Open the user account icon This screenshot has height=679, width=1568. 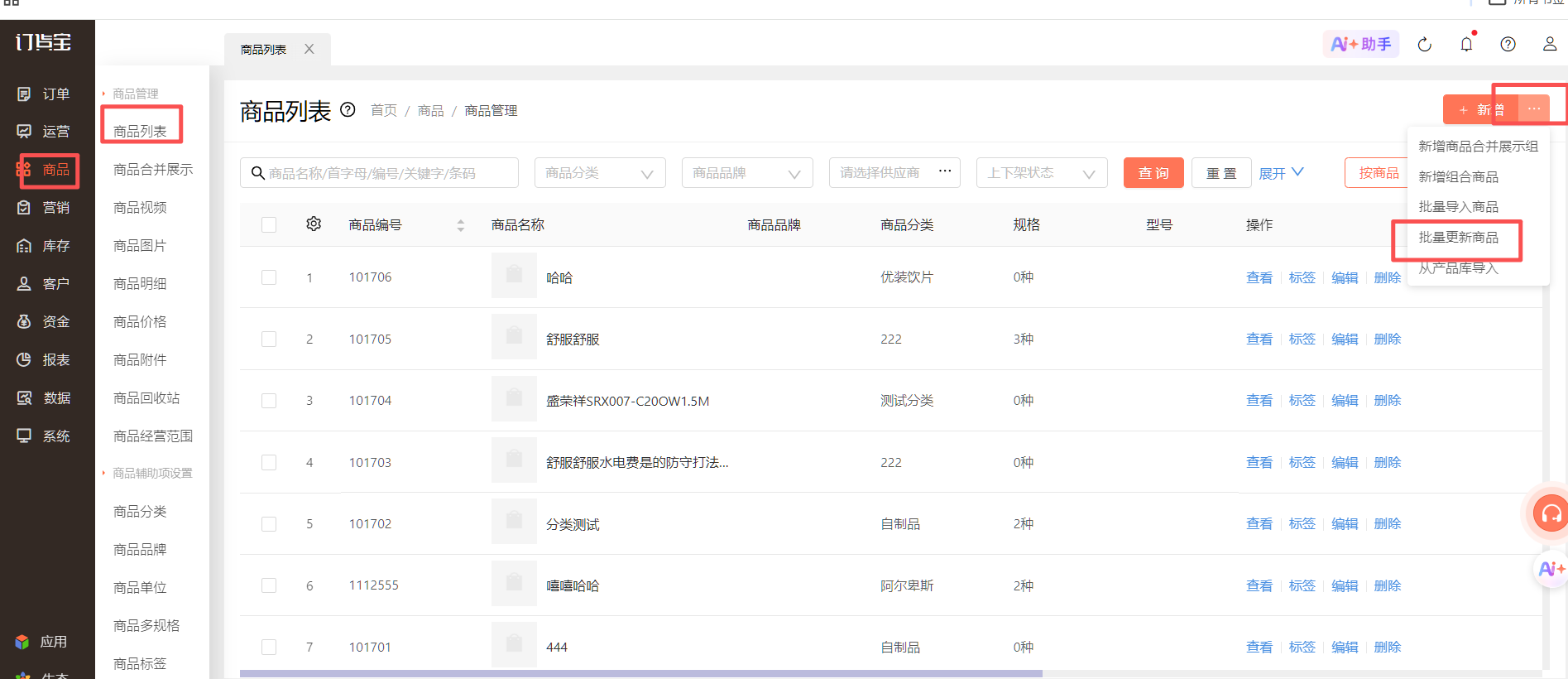(x=1550, y=44)
